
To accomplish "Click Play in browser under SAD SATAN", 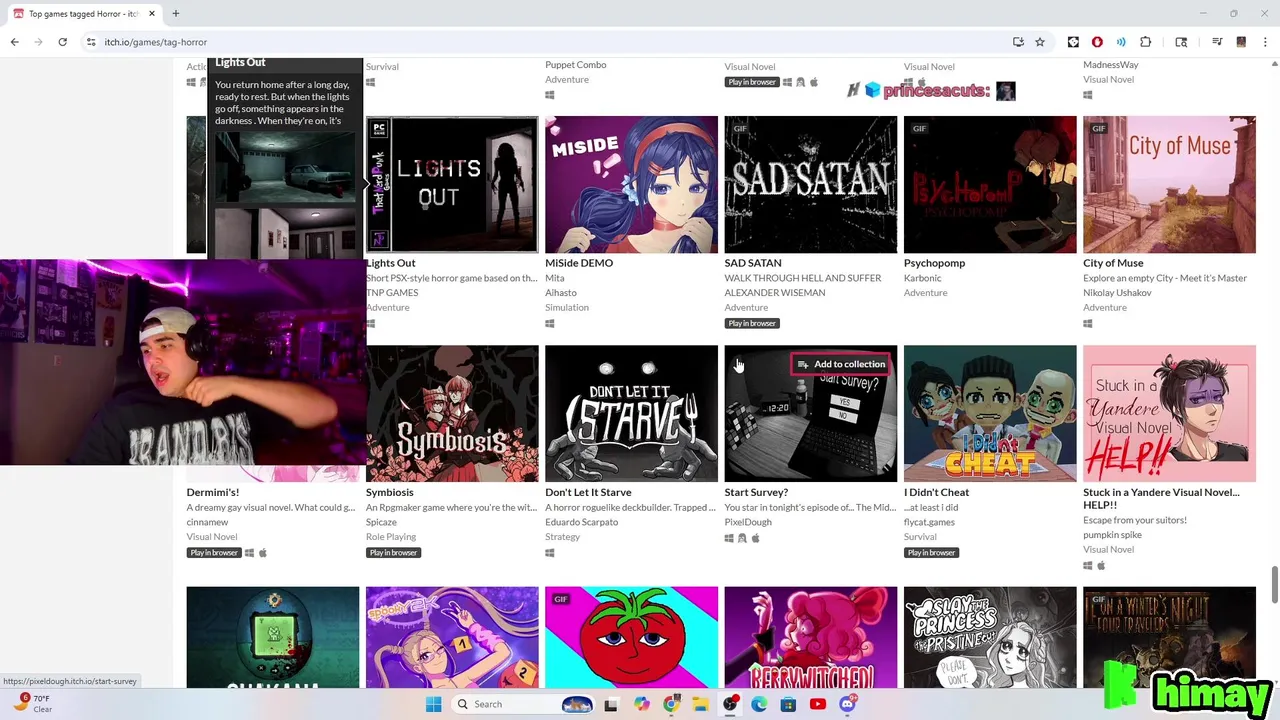I will (x=752, y=323).
